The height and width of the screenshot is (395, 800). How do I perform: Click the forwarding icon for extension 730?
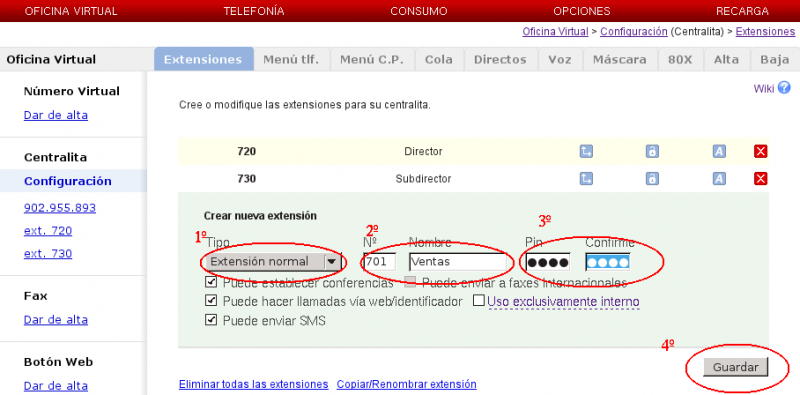(x=586, y=179)
